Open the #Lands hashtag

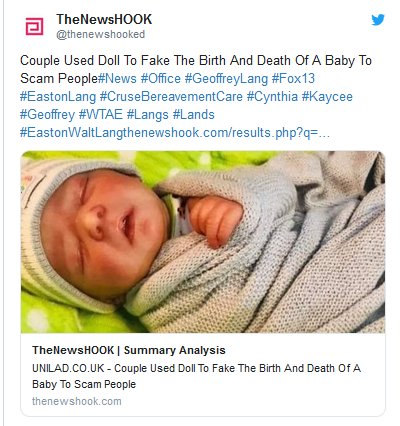(x=193, y=115)
